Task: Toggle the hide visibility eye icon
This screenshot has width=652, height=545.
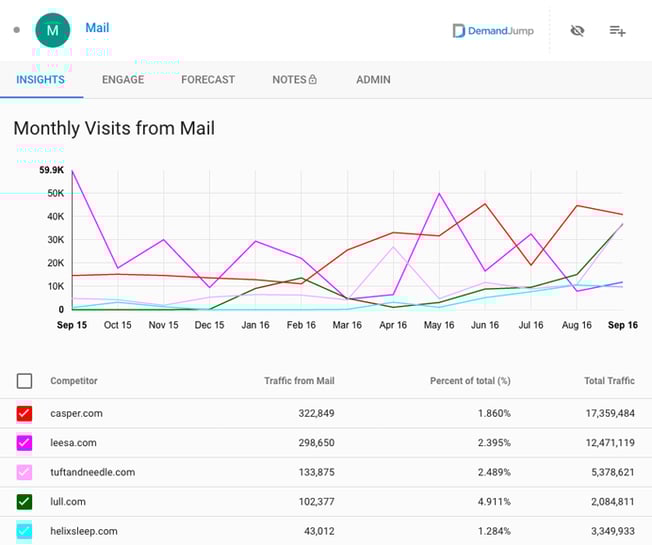Action: [x=577, y=31]
